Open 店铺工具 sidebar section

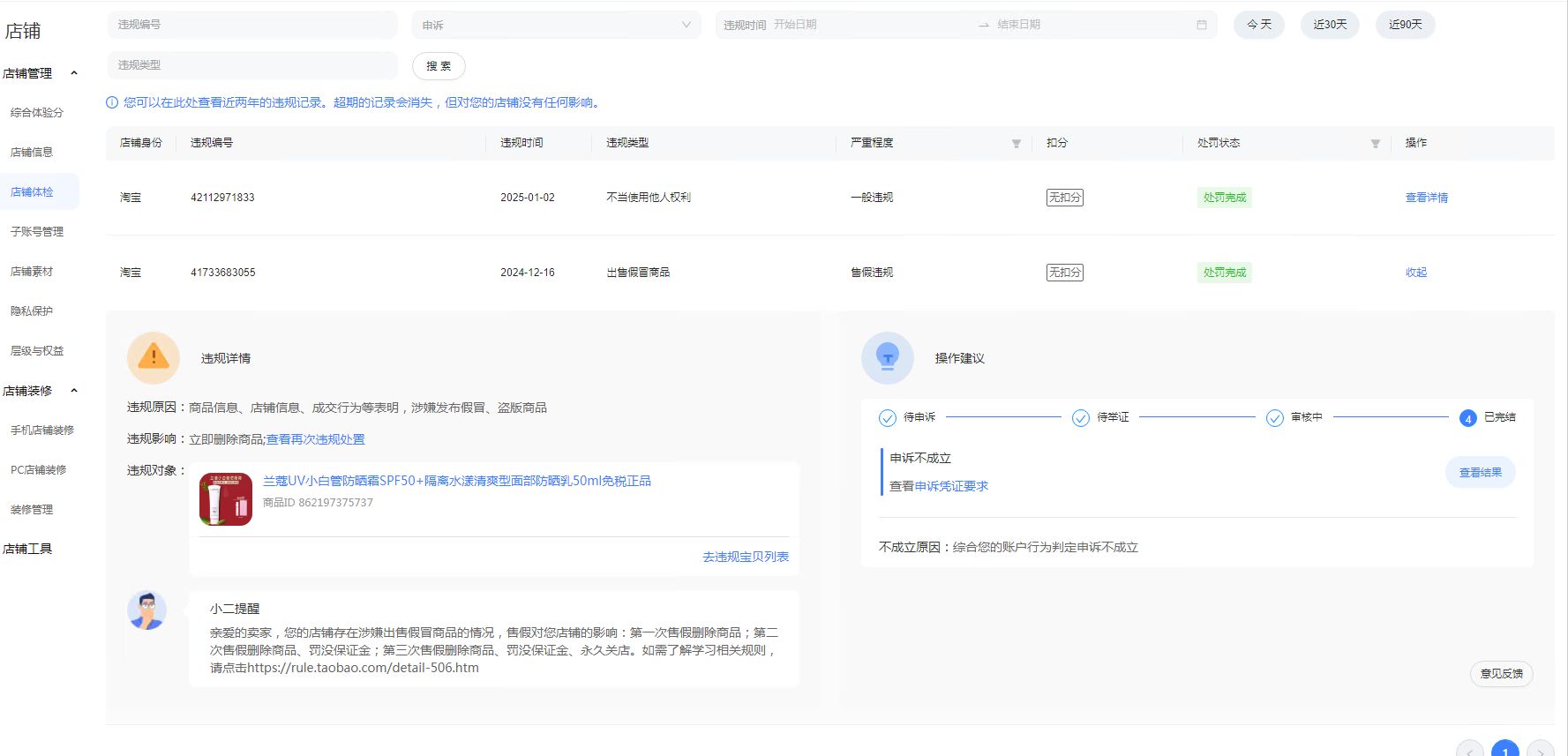(27, 549)
